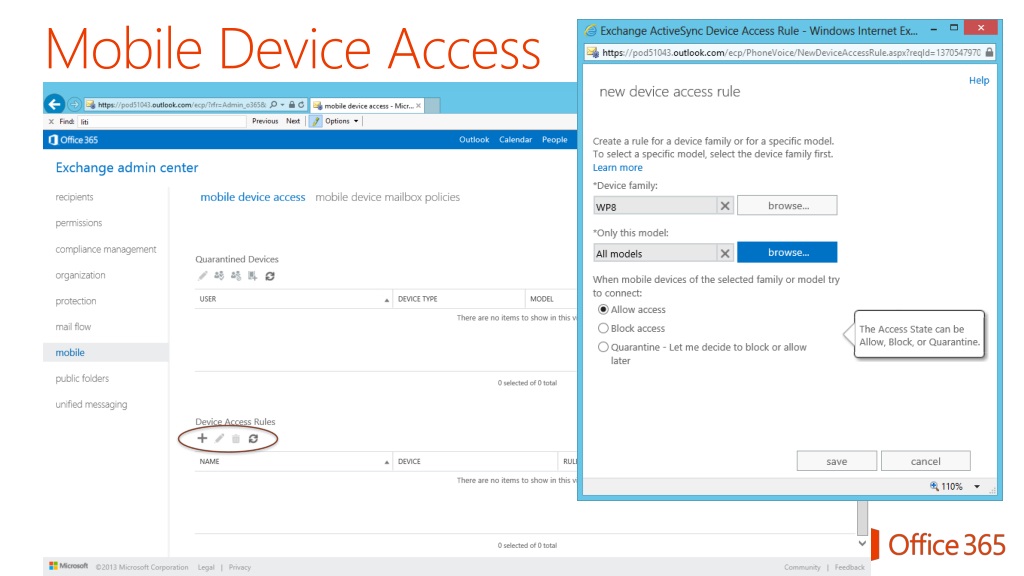Click browse next to Device family
This screenshot has width=1024, height=576.
787,206
